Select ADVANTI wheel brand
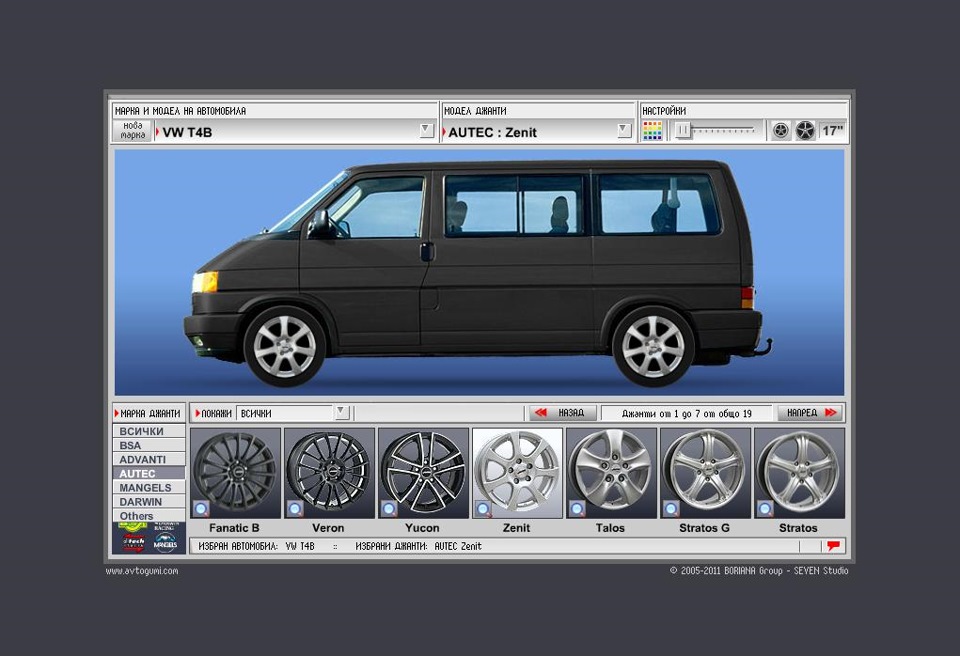960x656 pixels. (149, 459)
